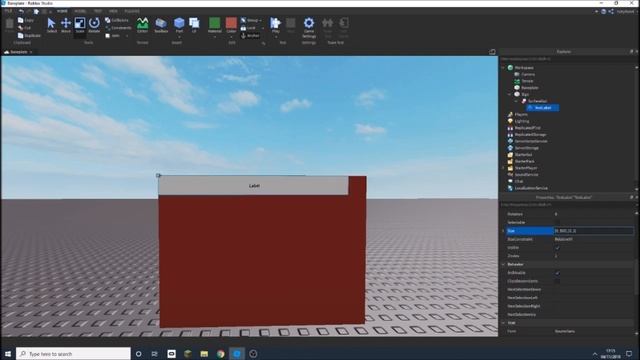Expand the Size property row

pos(503,231)
